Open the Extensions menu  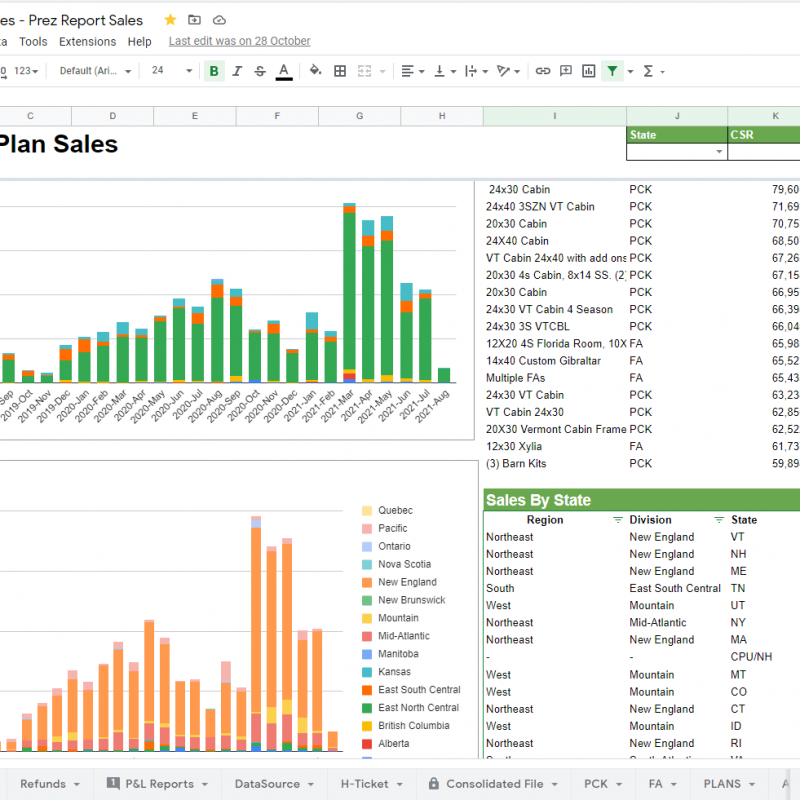pos(87,42)
